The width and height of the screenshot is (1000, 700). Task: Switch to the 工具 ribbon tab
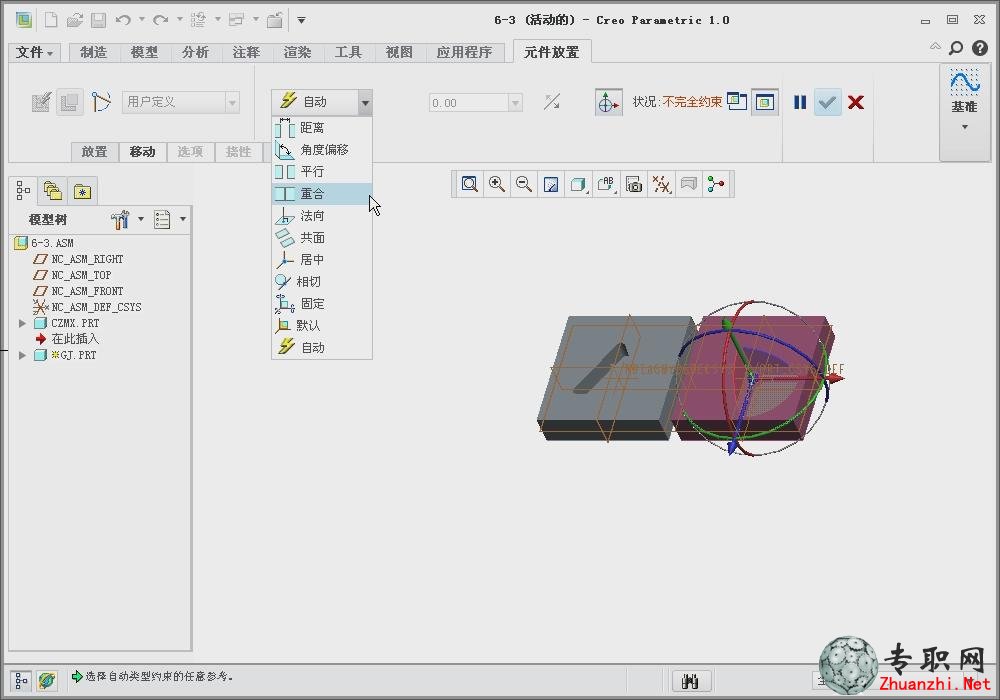point(348,52)
